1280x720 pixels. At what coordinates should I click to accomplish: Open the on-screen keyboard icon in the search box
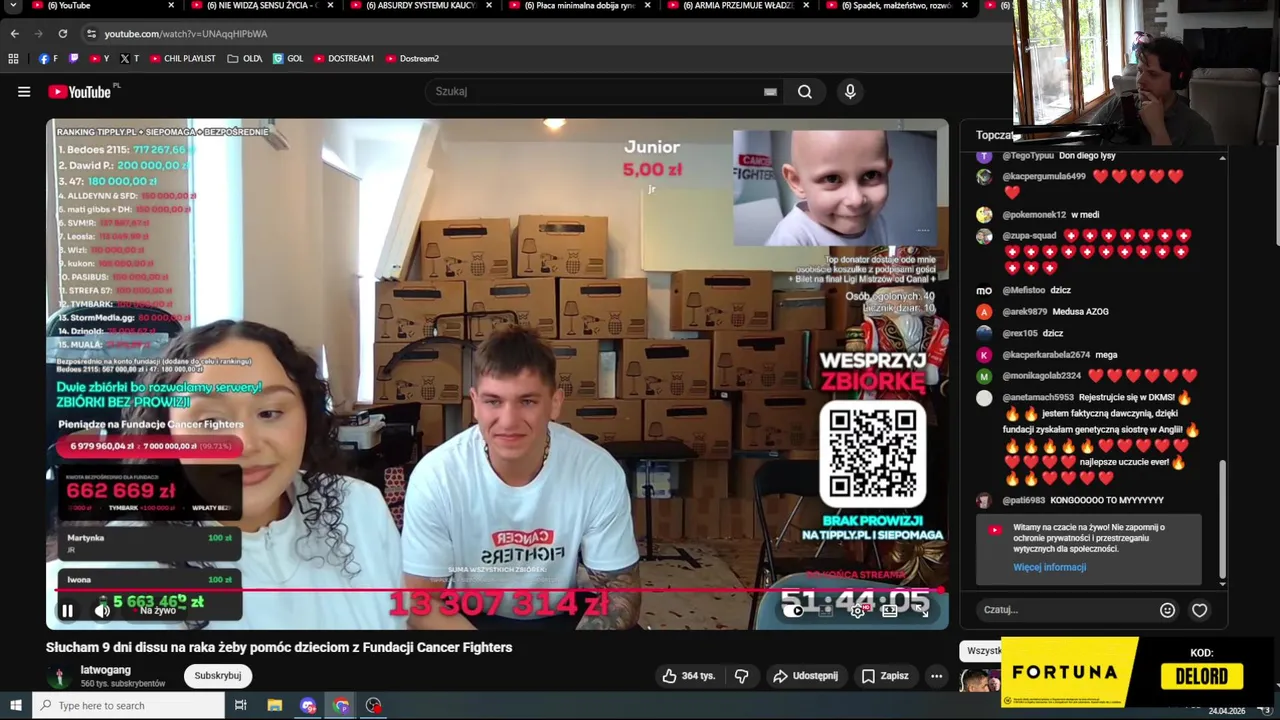tap(770, 92)
